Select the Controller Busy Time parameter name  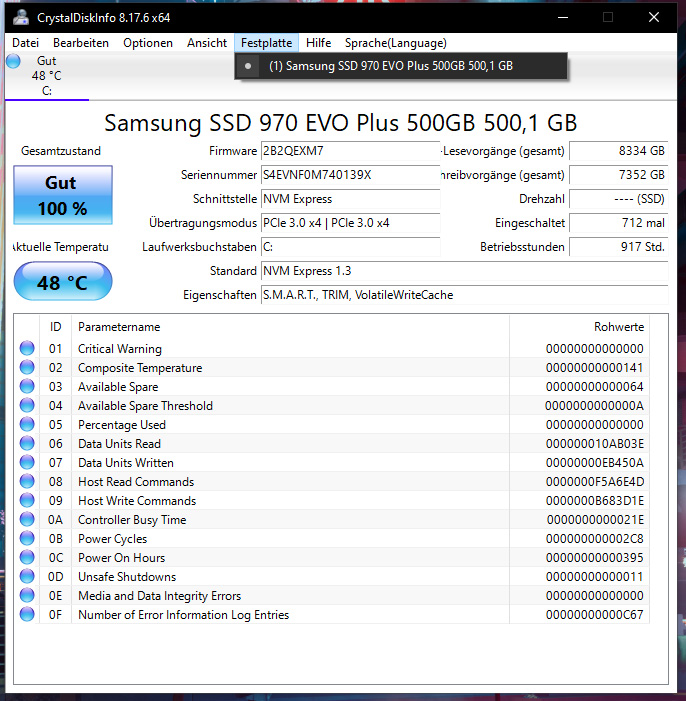[x=132, y=520]
